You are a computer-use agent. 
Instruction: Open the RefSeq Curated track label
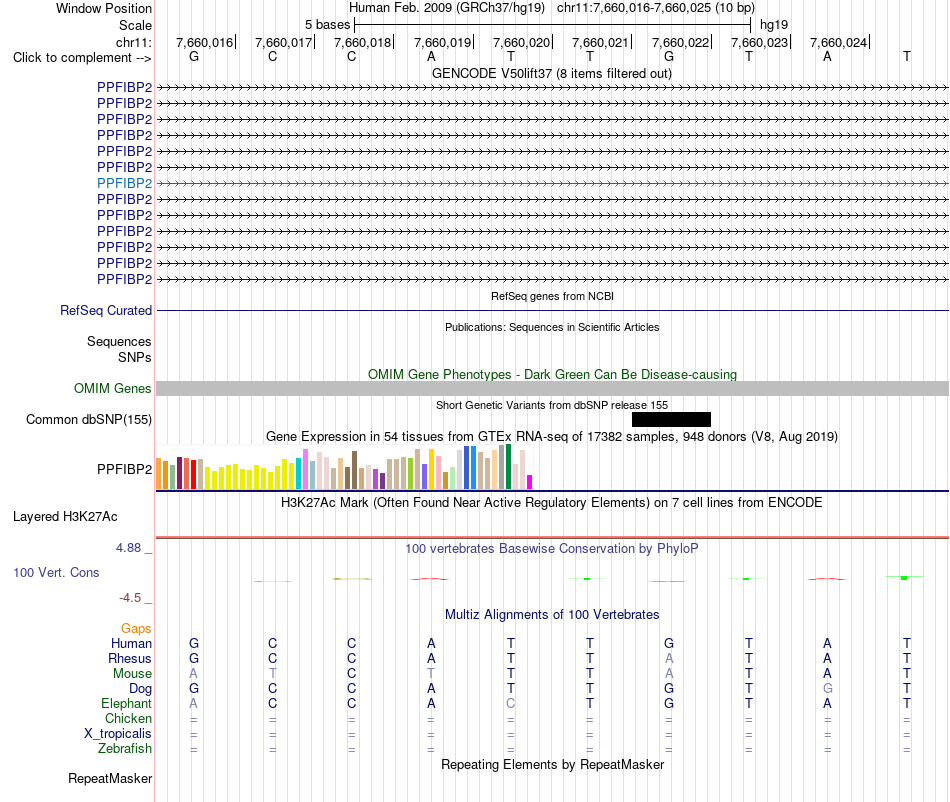105,310
